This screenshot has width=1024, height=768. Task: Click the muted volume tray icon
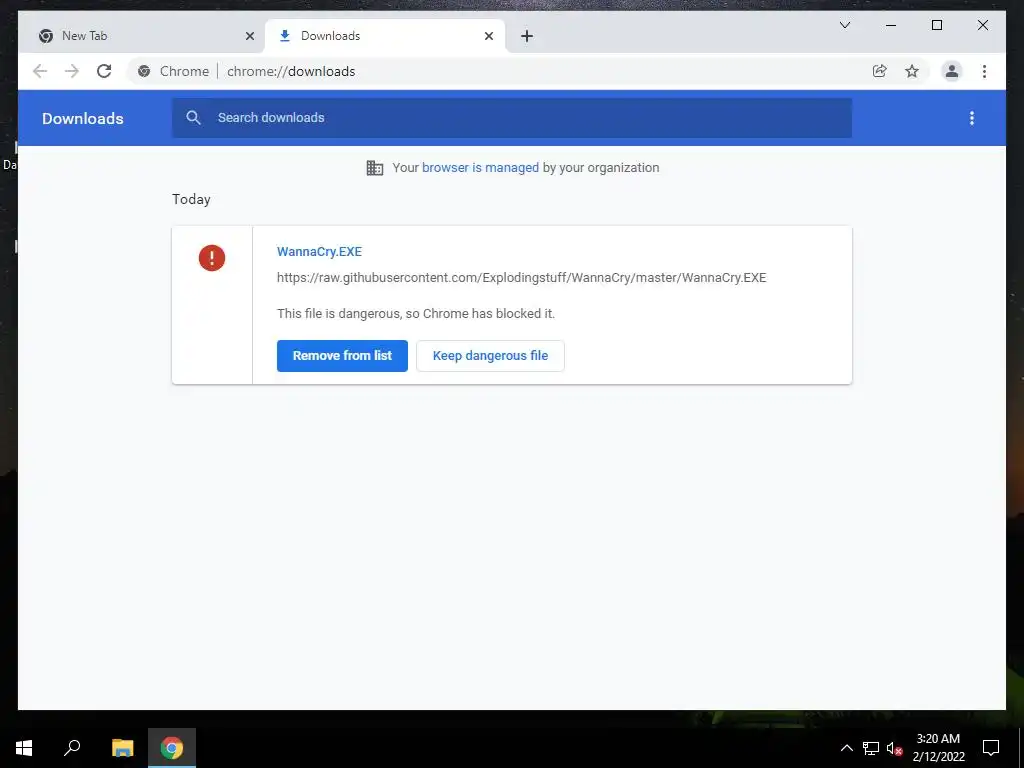click(894, 748)
